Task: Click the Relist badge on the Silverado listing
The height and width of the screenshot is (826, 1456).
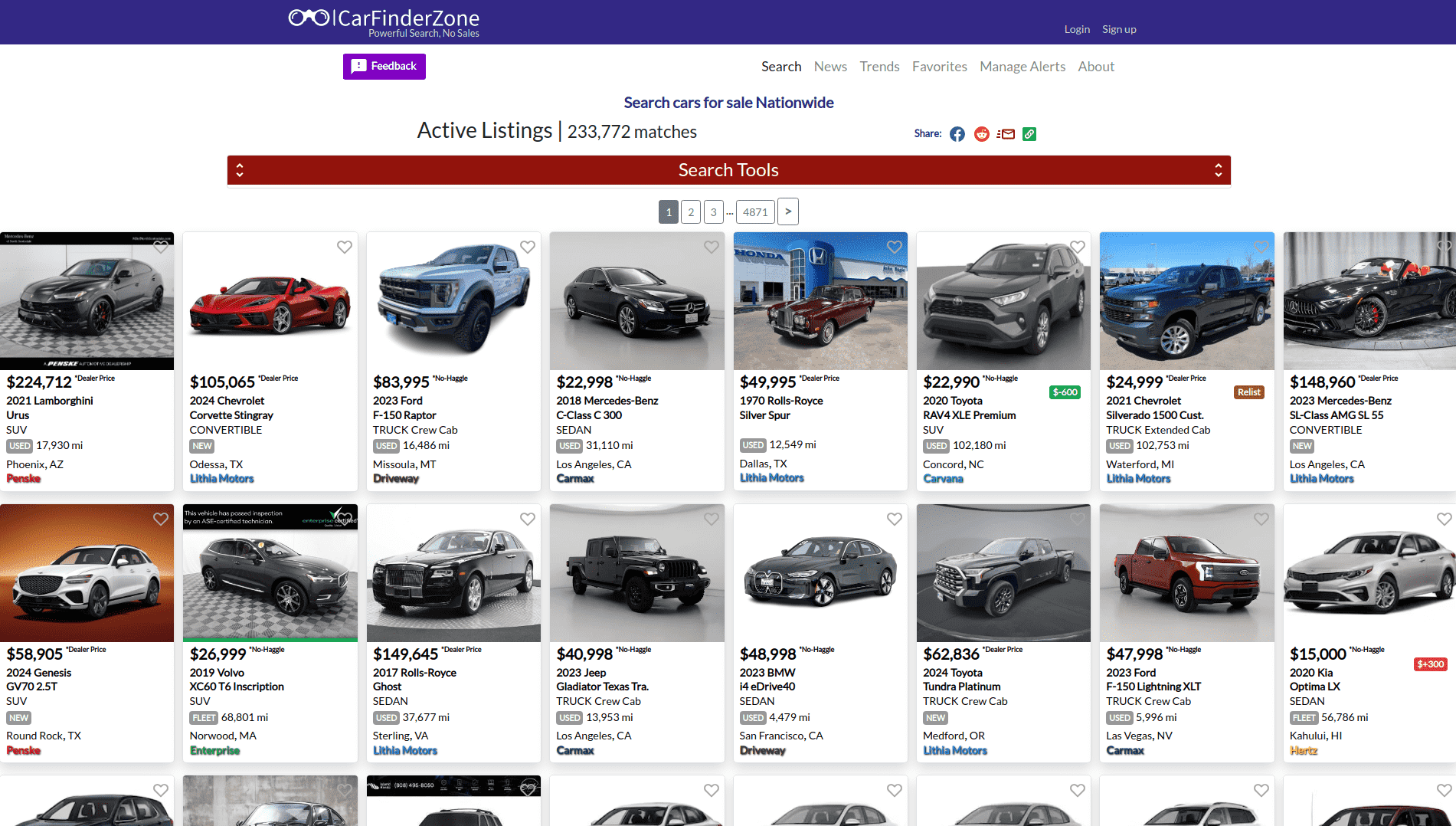Action: coord(1248,392)
